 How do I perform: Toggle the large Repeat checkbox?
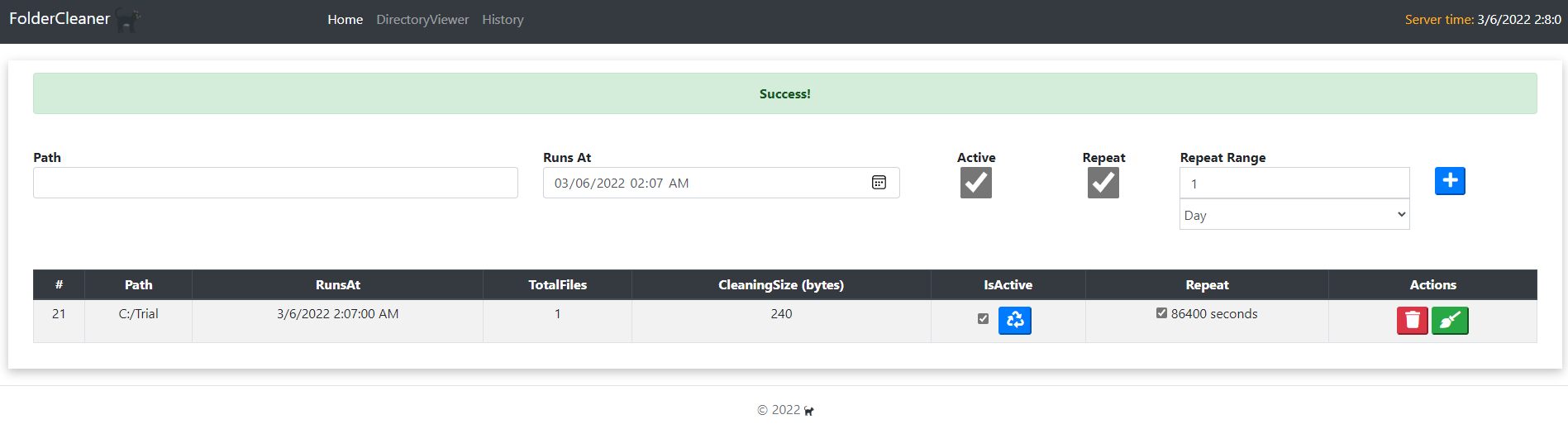point(1103,183)
